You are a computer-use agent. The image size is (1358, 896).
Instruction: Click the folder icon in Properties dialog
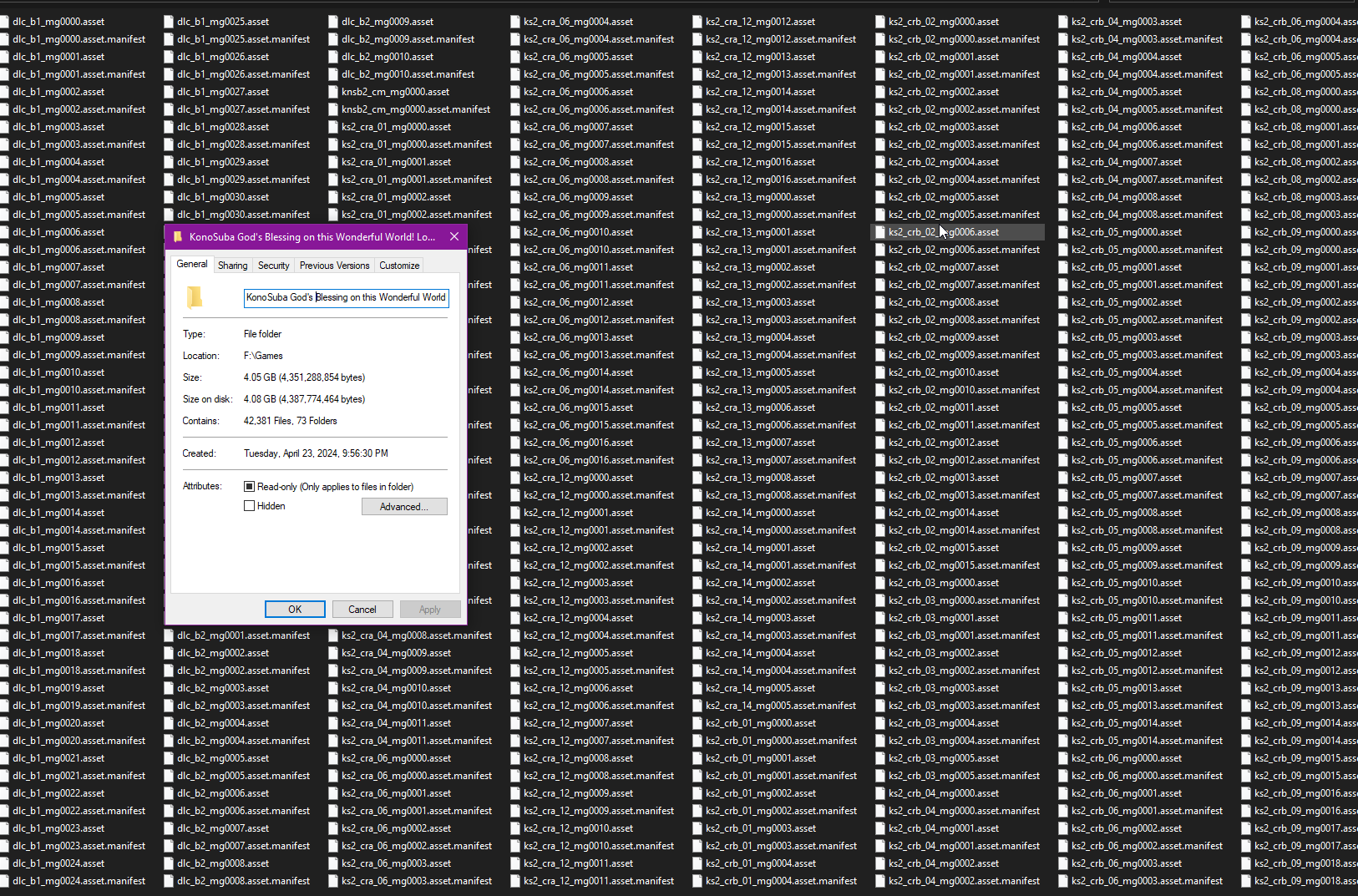pyautogui.click(x=195, y=298)
